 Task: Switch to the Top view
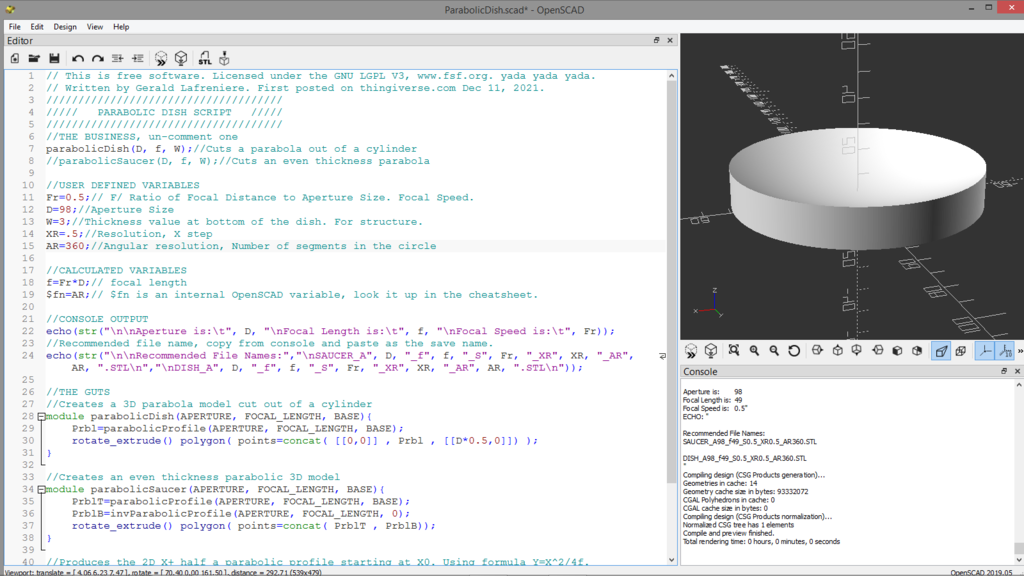[837, 351]
